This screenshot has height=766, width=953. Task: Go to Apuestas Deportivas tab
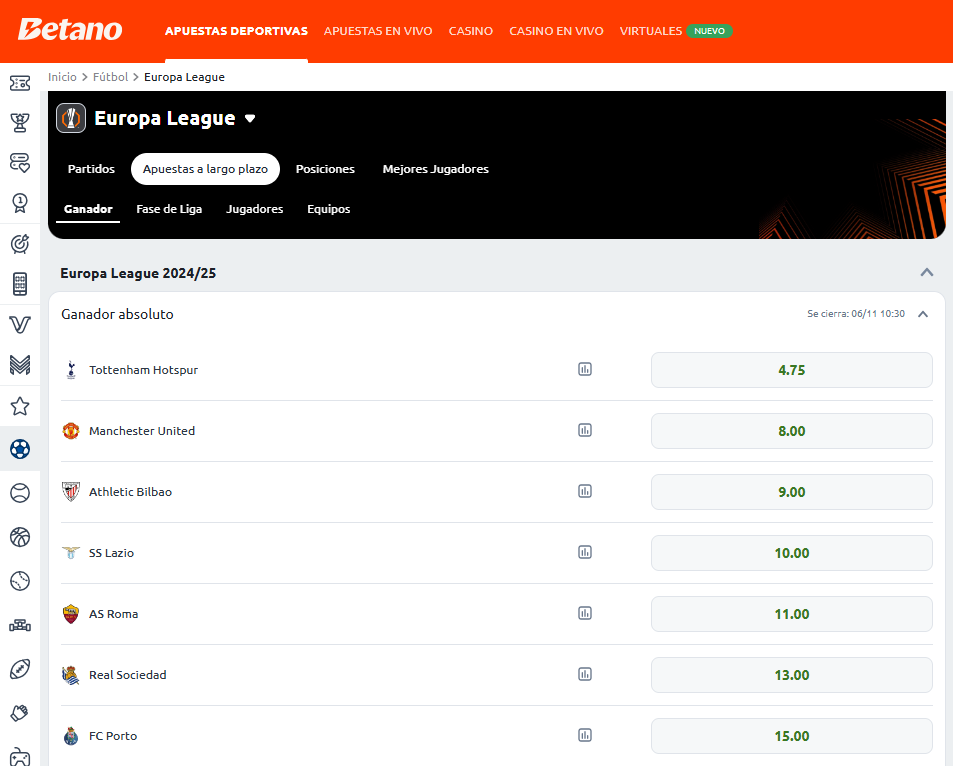coord(236,31)
